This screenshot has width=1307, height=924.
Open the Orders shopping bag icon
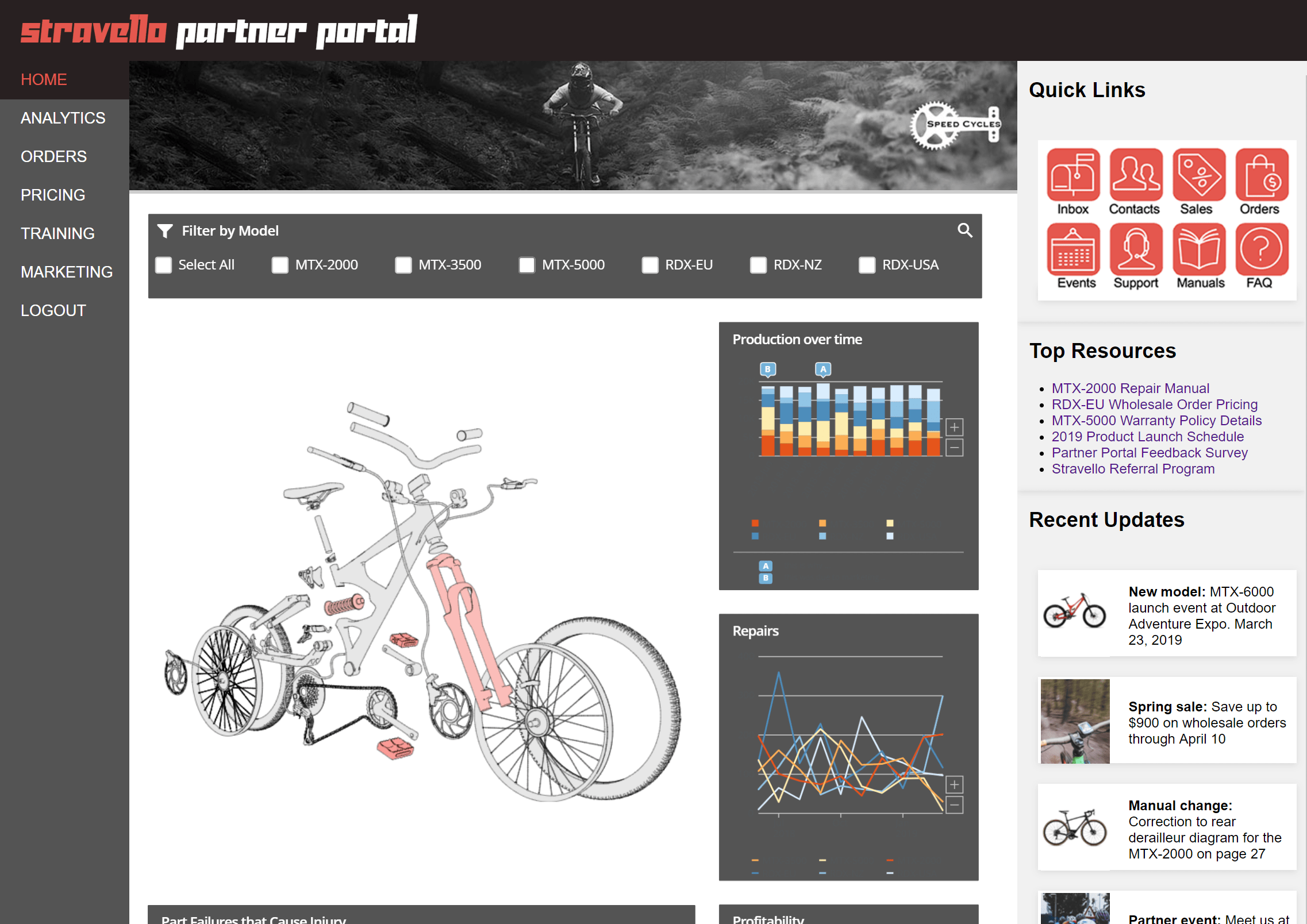1262,175
